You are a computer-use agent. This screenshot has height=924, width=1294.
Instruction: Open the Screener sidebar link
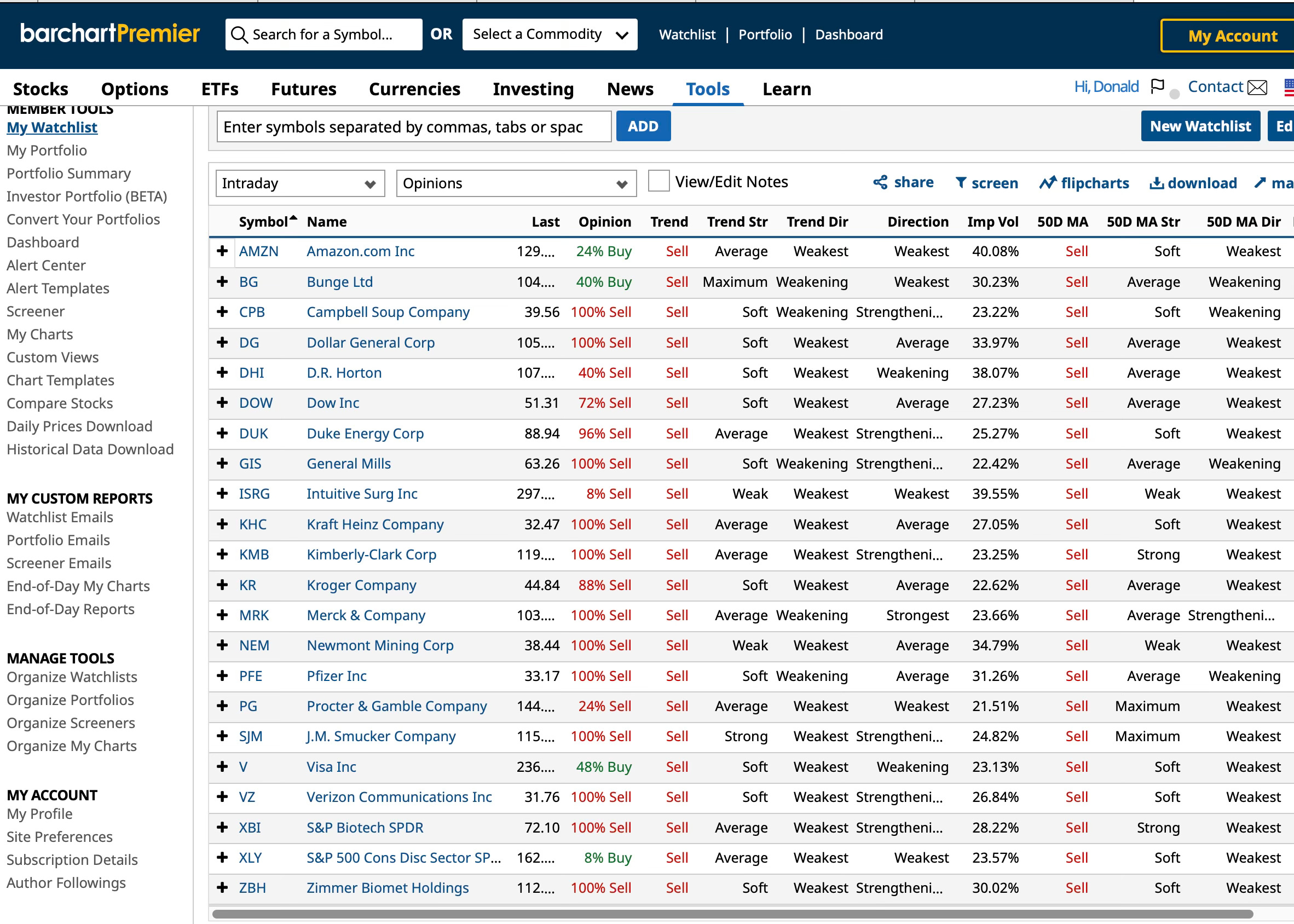point(35,311)
